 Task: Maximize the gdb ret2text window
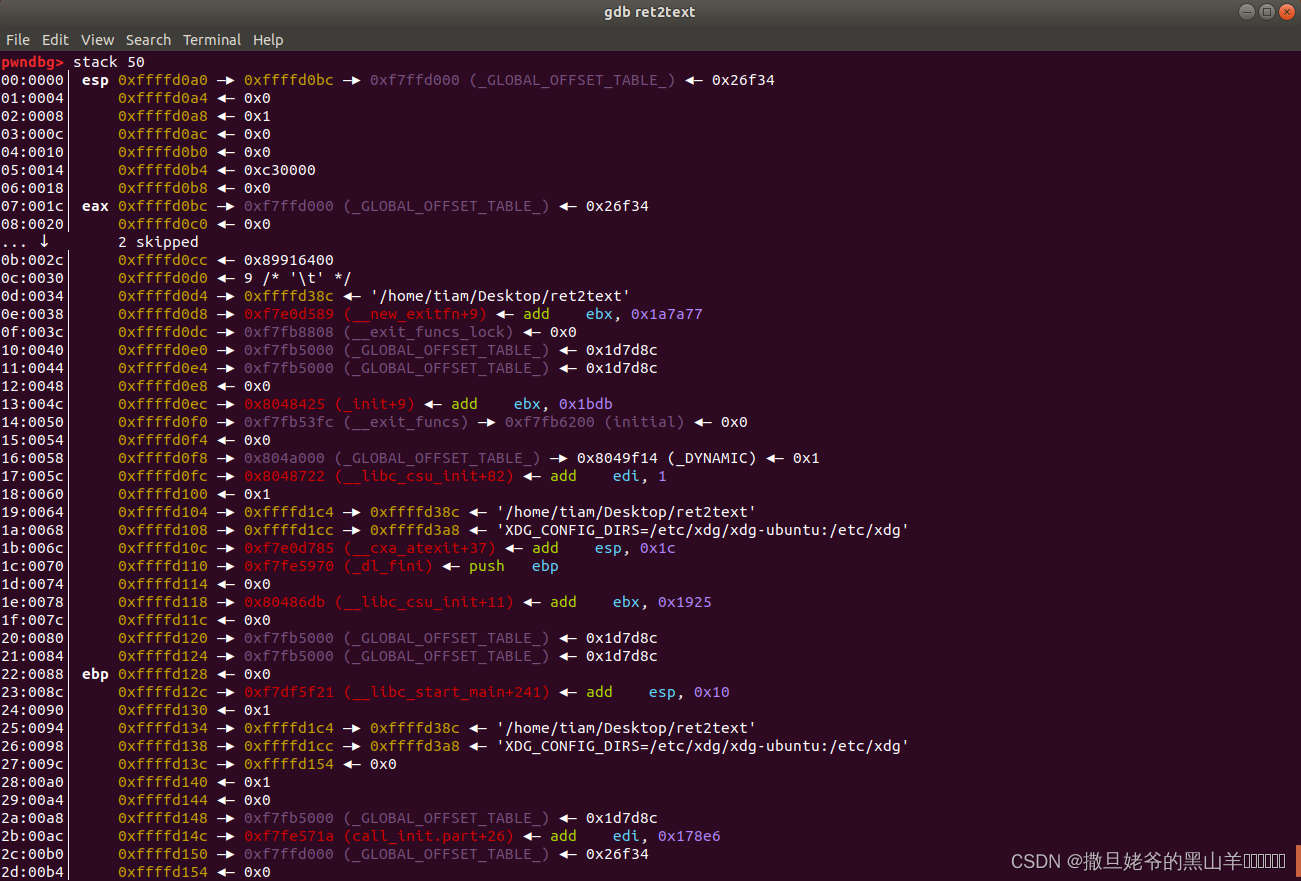[x=1265, y=12]
